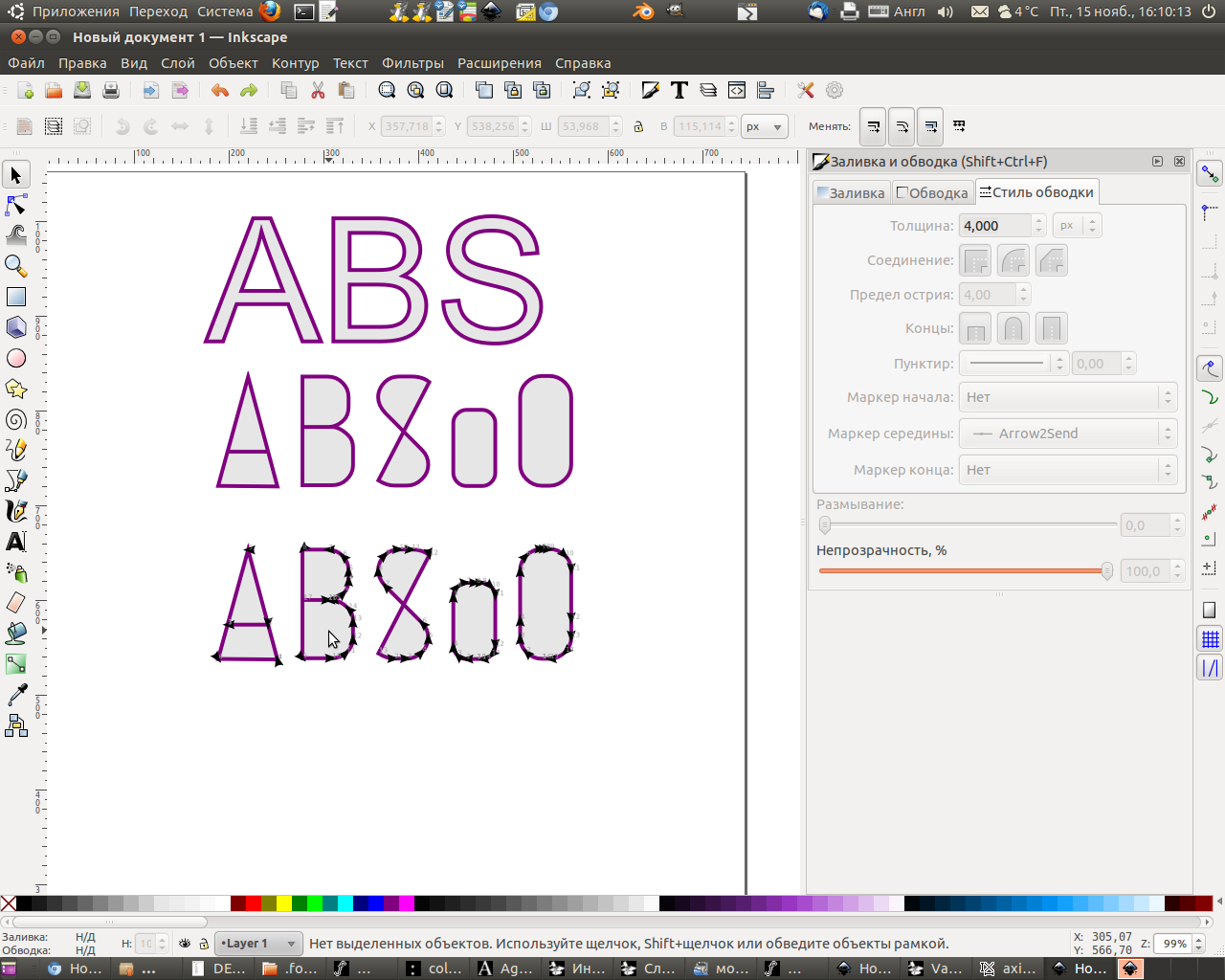The image size is (1225, 980).
Task: Toggle move gradients with objects button
Action: coord(929,126)
